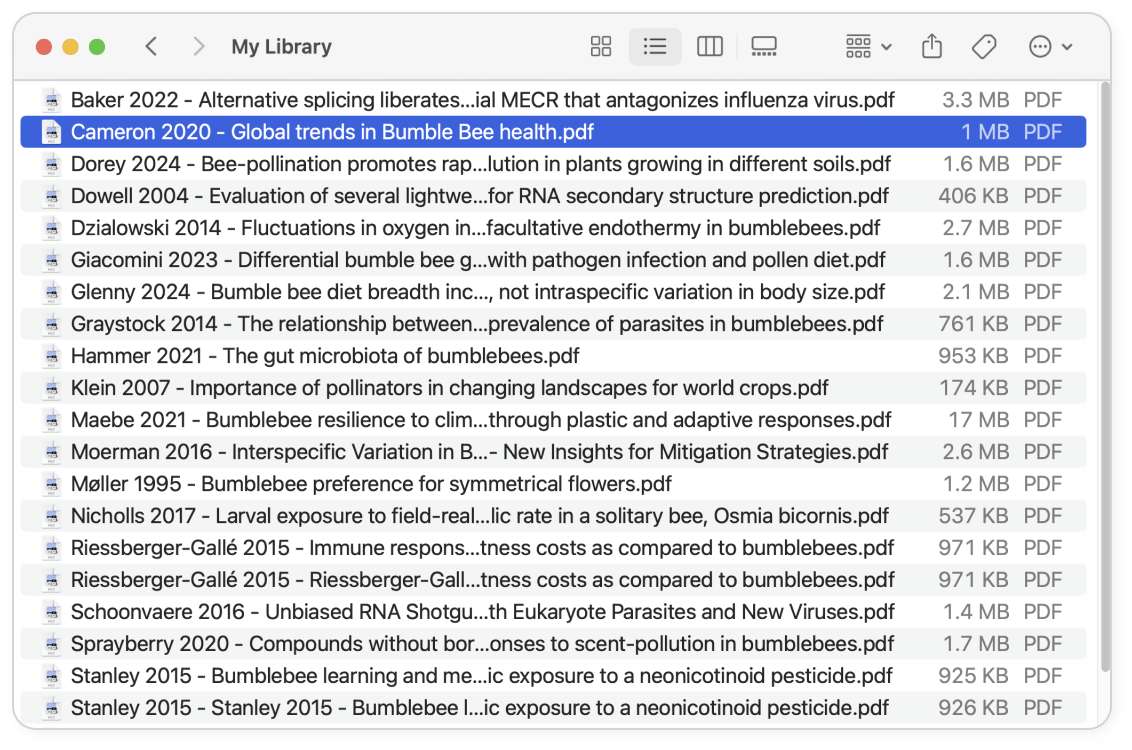The height and width of the screenshot is (750, 1132).
Task: Click the 1.2 MB size value
Action: point(976,484)
